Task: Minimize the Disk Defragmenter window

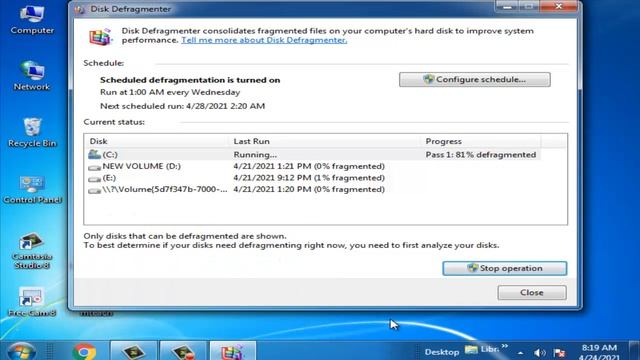Action: tap(507, 6)
